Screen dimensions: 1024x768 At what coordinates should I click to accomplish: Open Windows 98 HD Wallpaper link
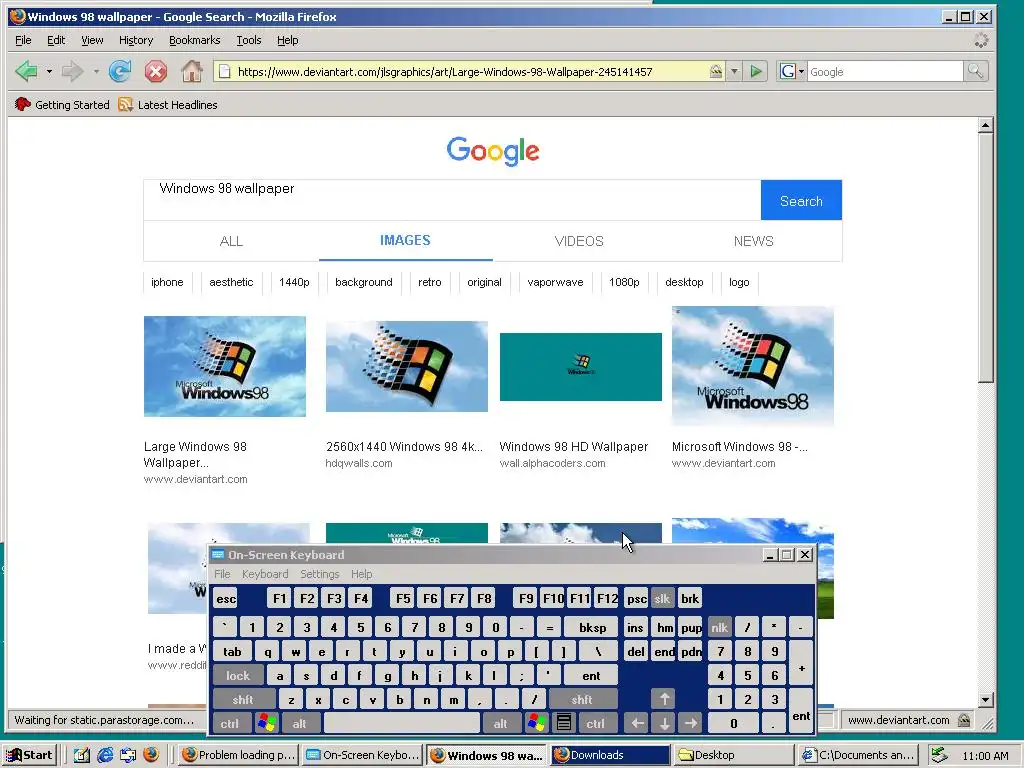(x=573, y=447)
